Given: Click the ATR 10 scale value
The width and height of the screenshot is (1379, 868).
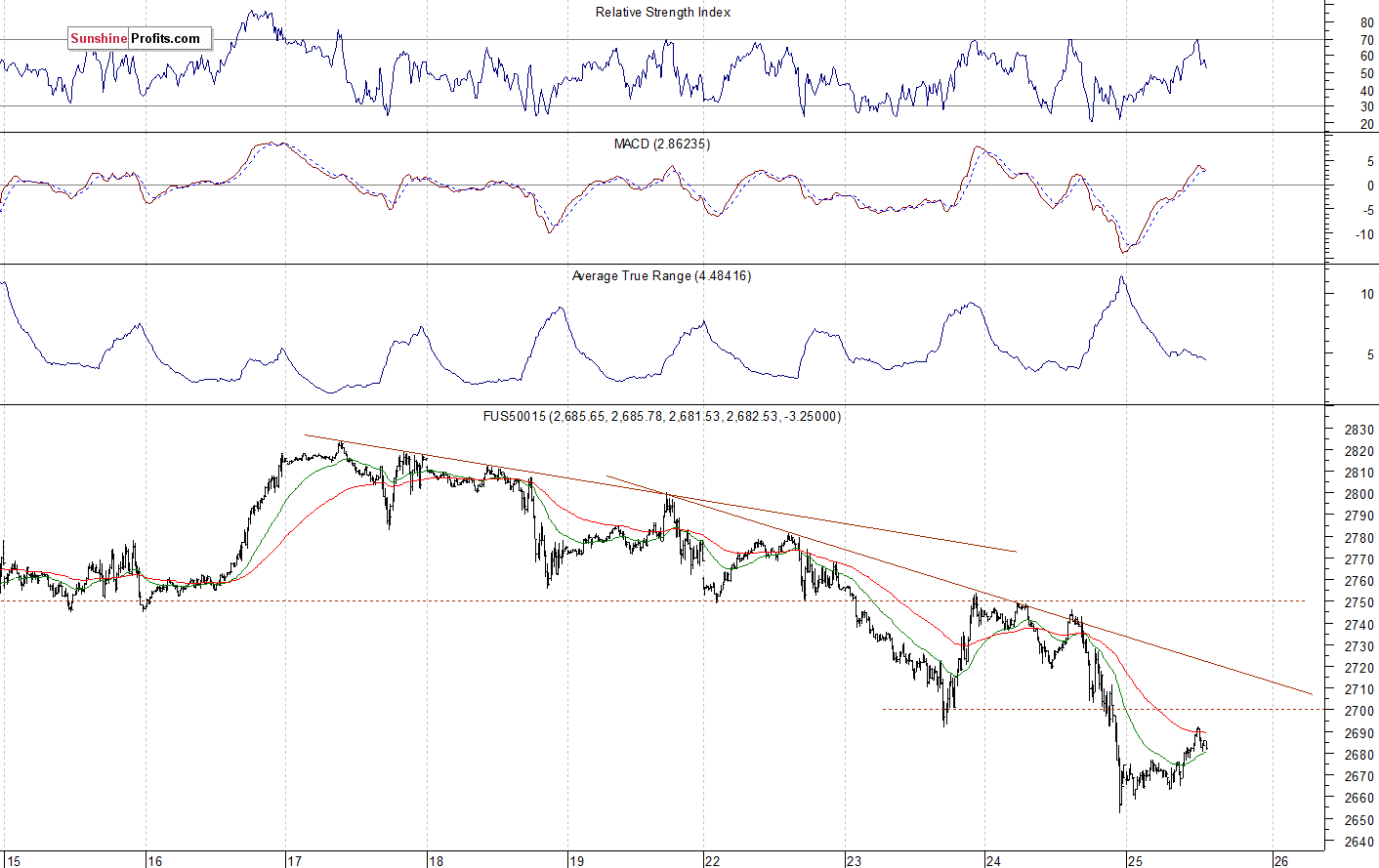Looking at the screenshot, I should pos(1367,294).
